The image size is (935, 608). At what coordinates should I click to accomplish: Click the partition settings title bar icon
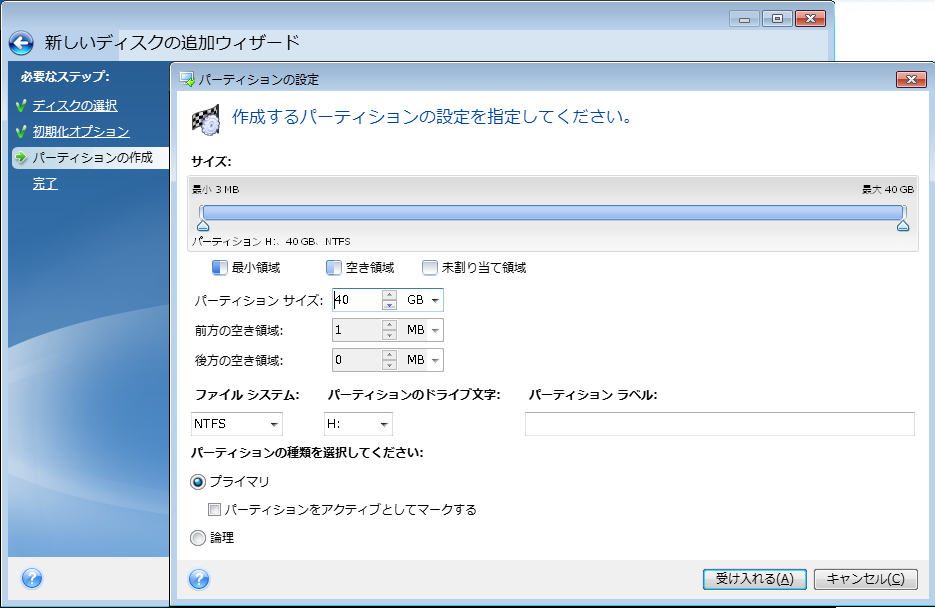click(187, 79)
